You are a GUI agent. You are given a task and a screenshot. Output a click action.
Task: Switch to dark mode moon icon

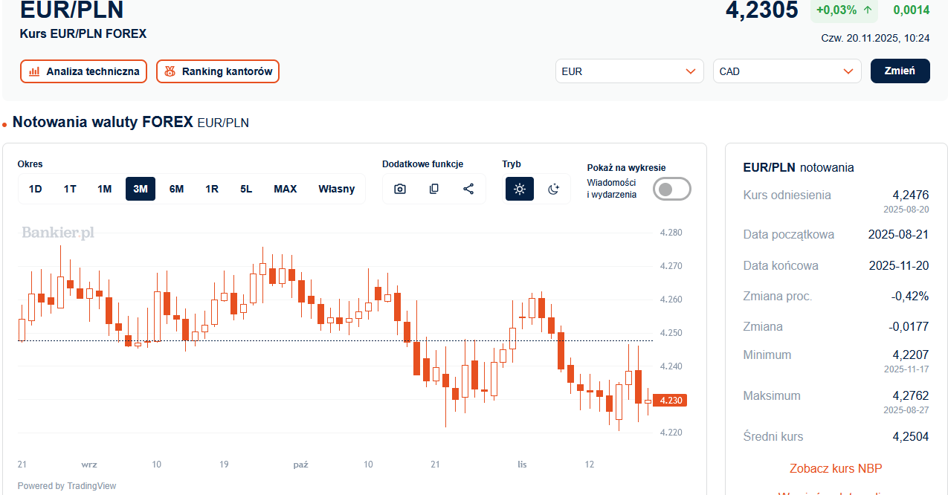click(x=553, y=189)
